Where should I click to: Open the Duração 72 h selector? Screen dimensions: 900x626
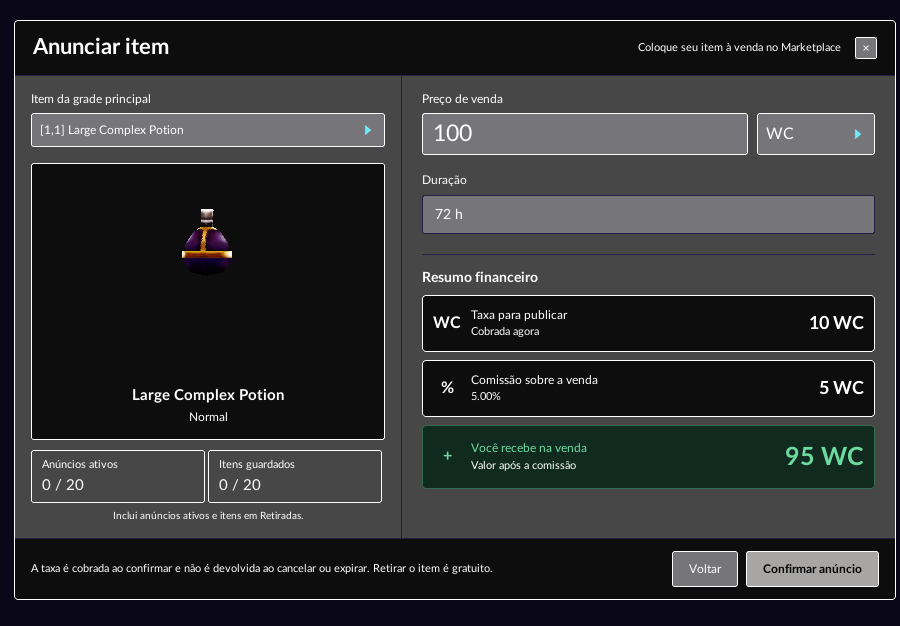click(x=648, y=215)
